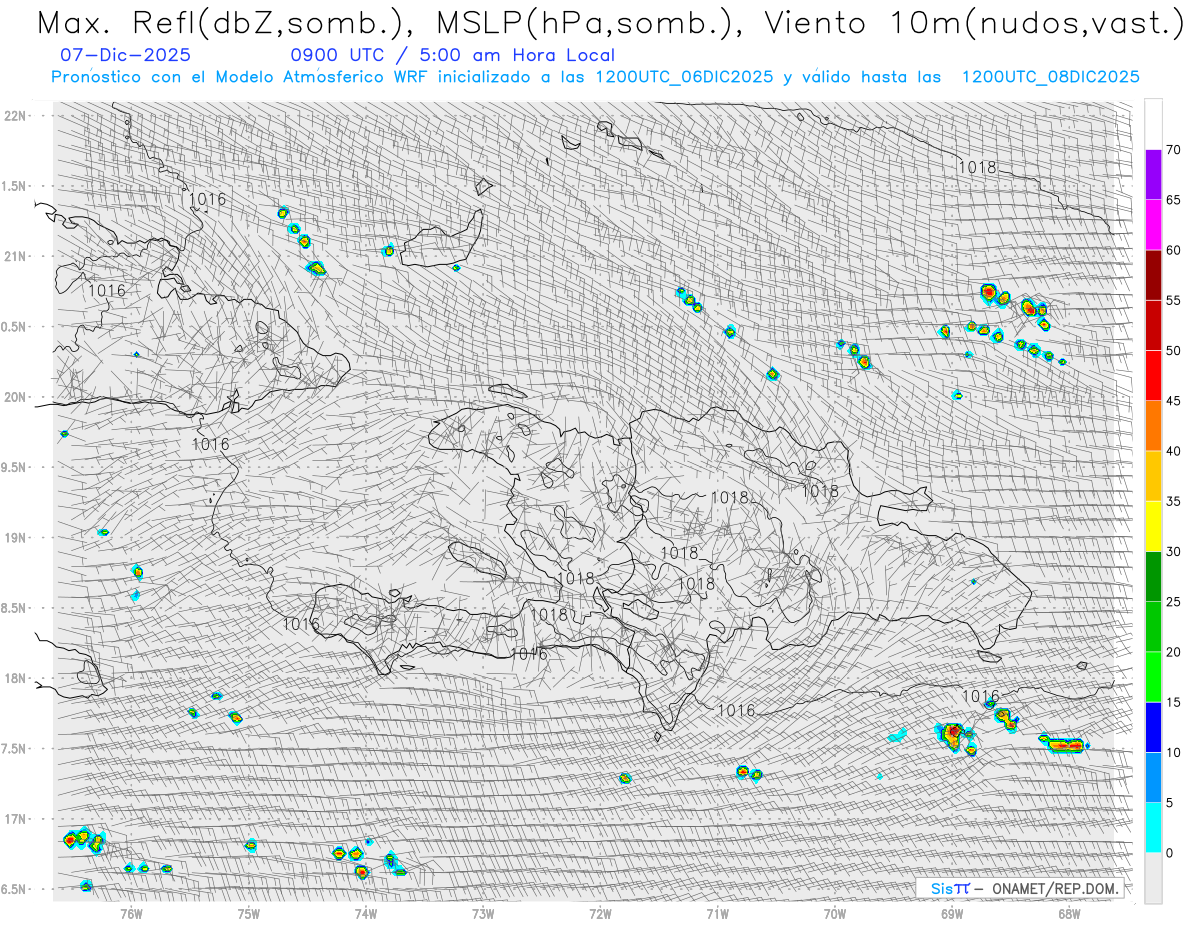
Task: Click the magenta 60–65 dBZ band
Action: 1153,225
